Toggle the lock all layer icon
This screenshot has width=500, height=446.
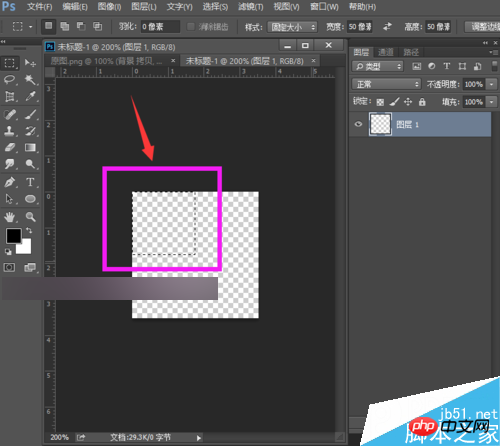point(422,102)
